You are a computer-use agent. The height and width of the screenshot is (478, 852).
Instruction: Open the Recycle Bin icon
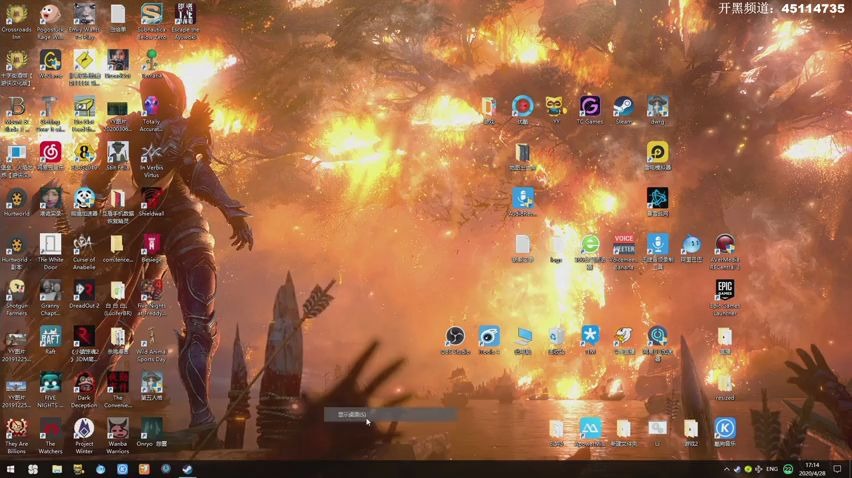[556, 340]
